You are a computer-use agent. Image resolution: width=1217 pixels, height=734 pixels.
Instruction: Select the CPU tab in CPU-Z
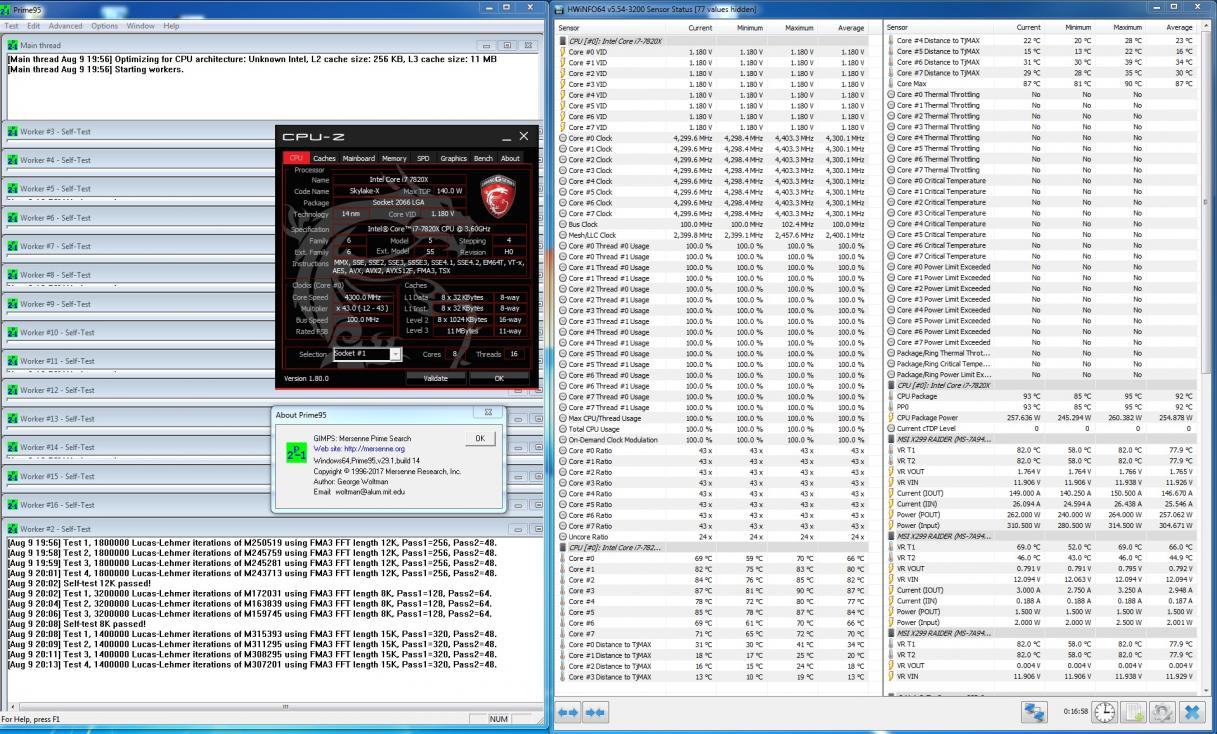coord(296,158)
